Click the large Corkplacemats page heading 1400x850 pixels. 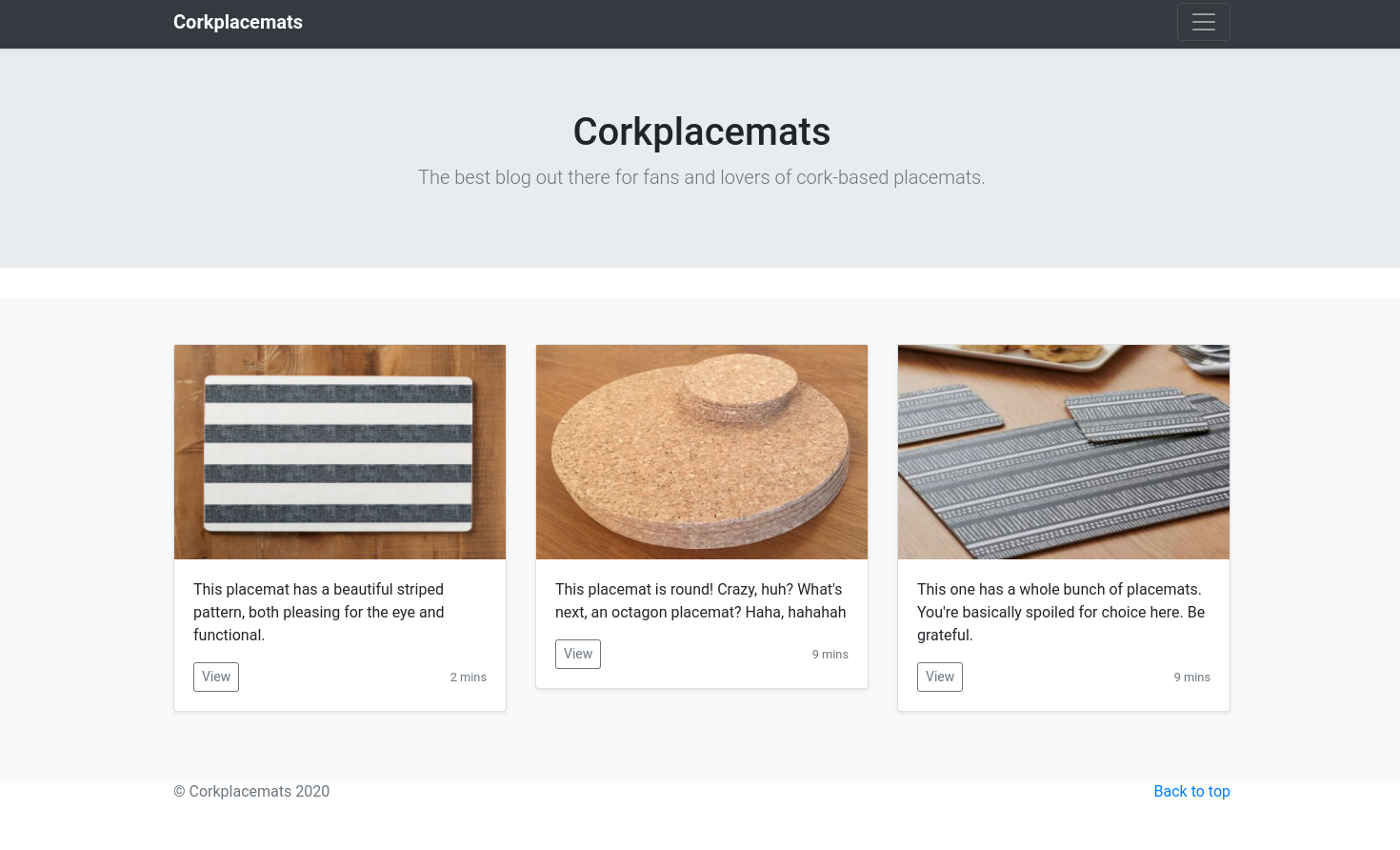701,132
